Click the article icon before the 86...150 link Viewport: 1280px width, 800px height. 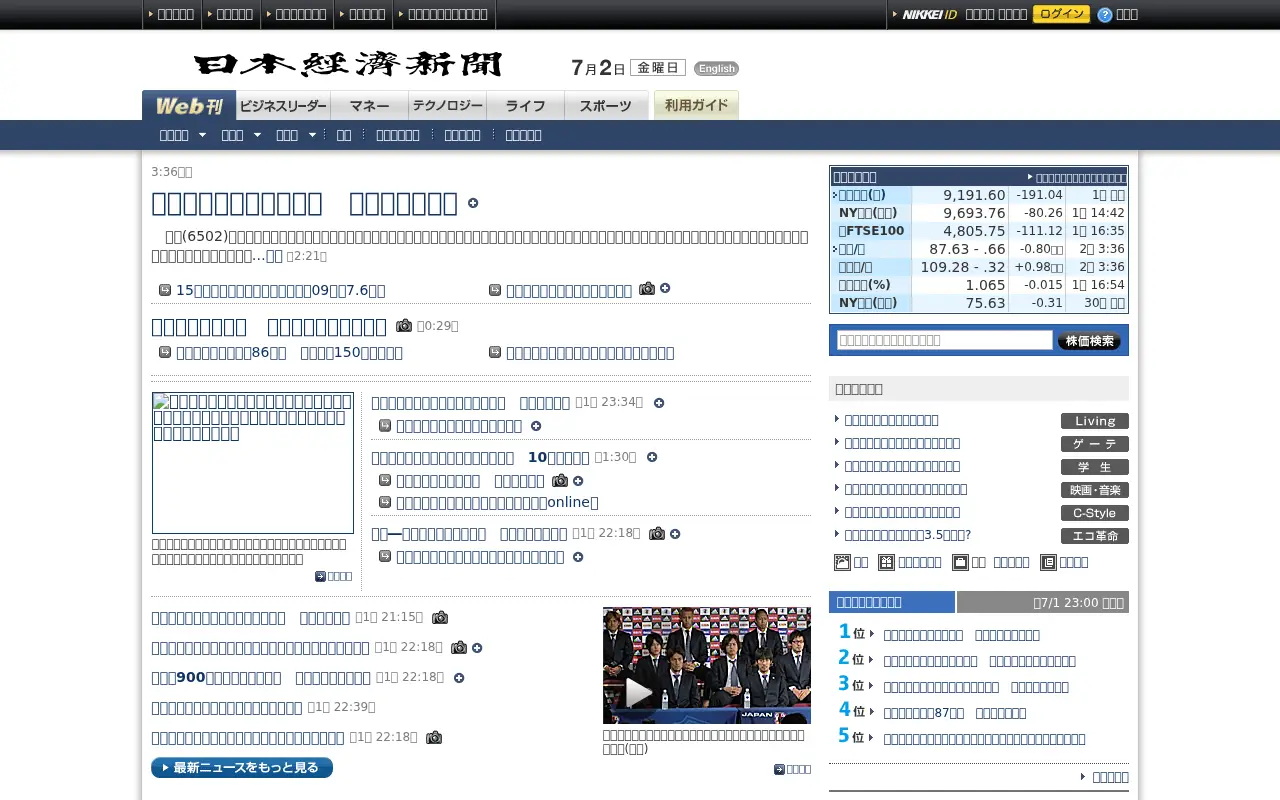click(x=165, y=352)
